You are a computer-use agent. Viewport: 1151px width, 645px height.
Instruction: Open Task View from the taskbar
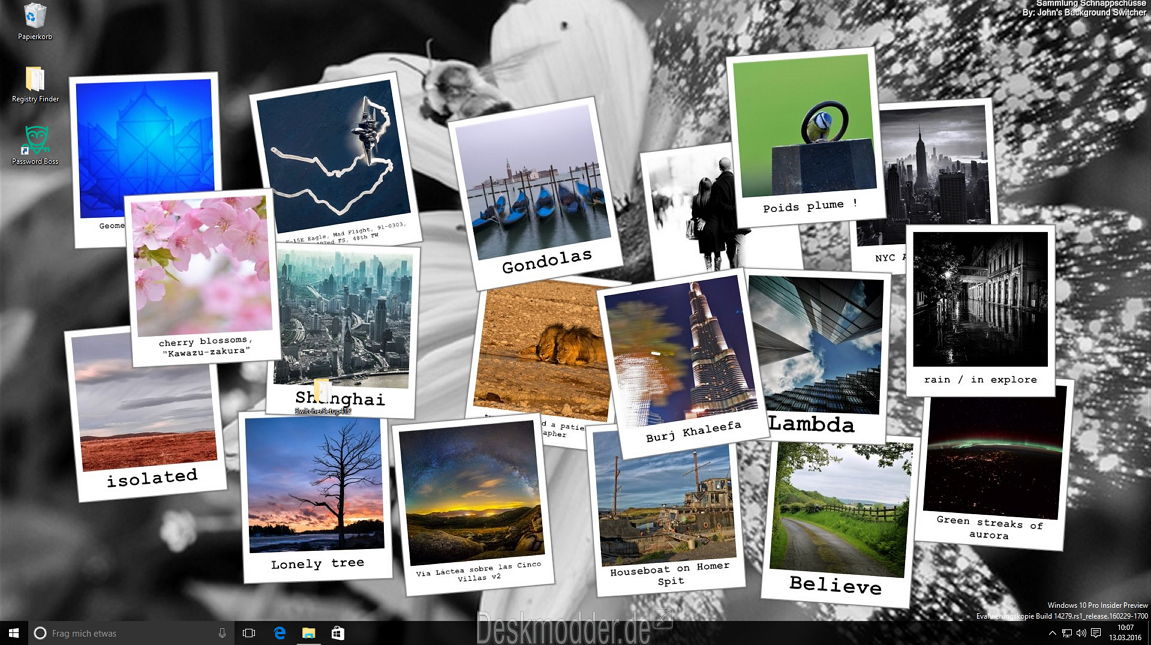tap(249, 633)
